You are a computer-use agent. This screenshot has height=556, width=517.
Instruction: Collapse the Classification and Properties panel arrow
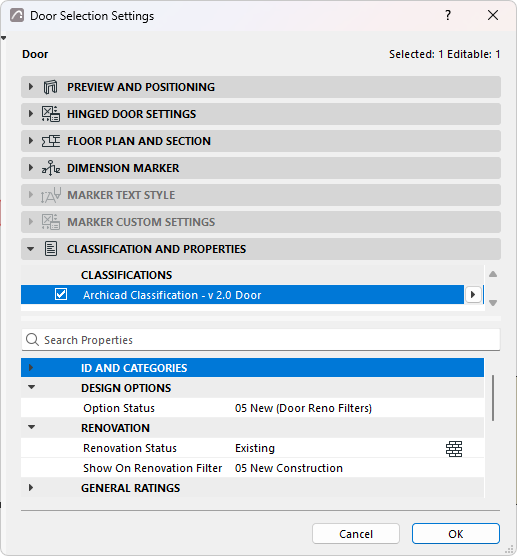click(31, 249)
